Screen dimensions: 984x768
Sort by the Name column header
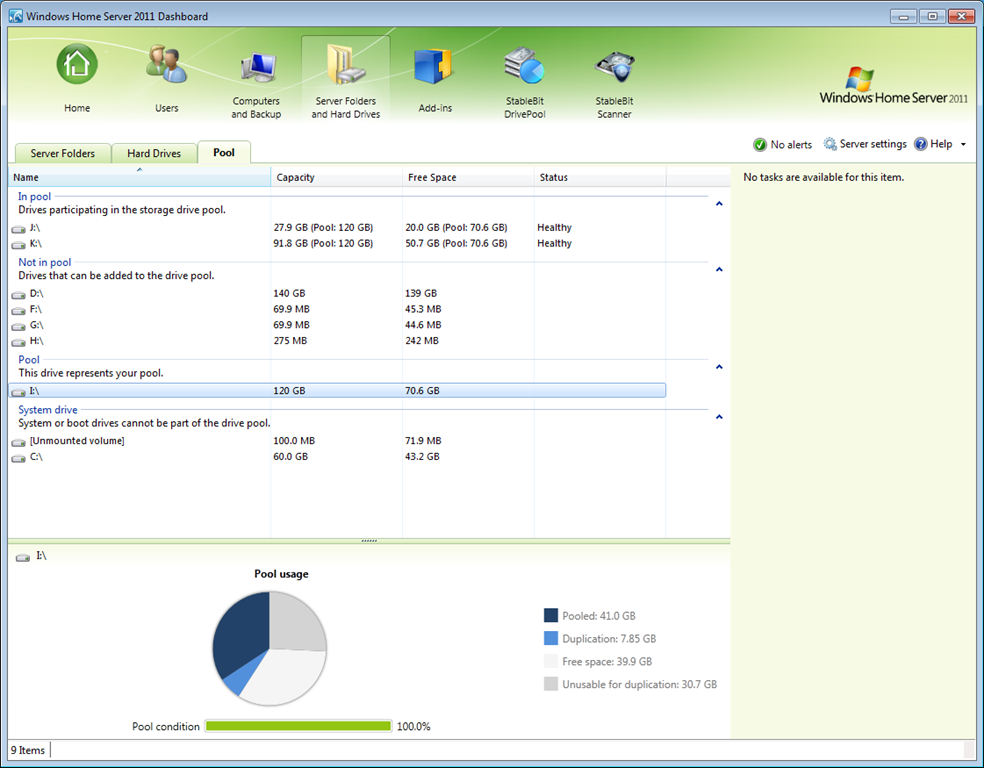pos(139,177)
